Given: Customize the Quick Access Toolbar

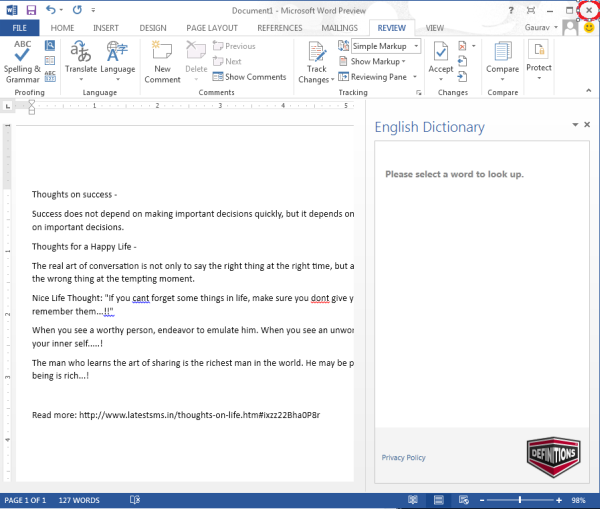Looking at the screenshot, I should pos(93,10).
